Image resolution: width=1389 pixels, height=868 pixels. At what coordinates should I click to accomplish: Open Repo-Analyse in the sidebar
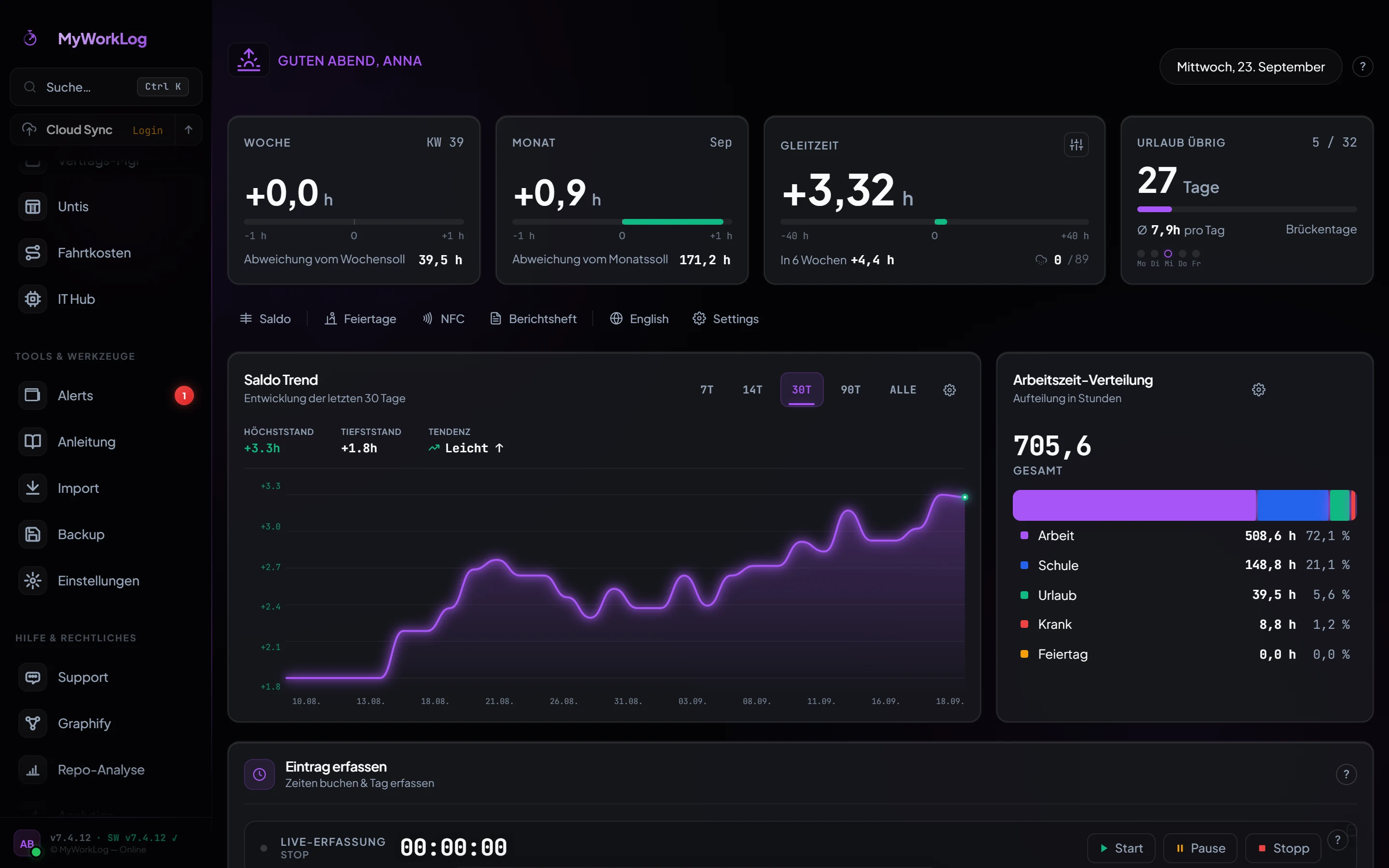106,770
